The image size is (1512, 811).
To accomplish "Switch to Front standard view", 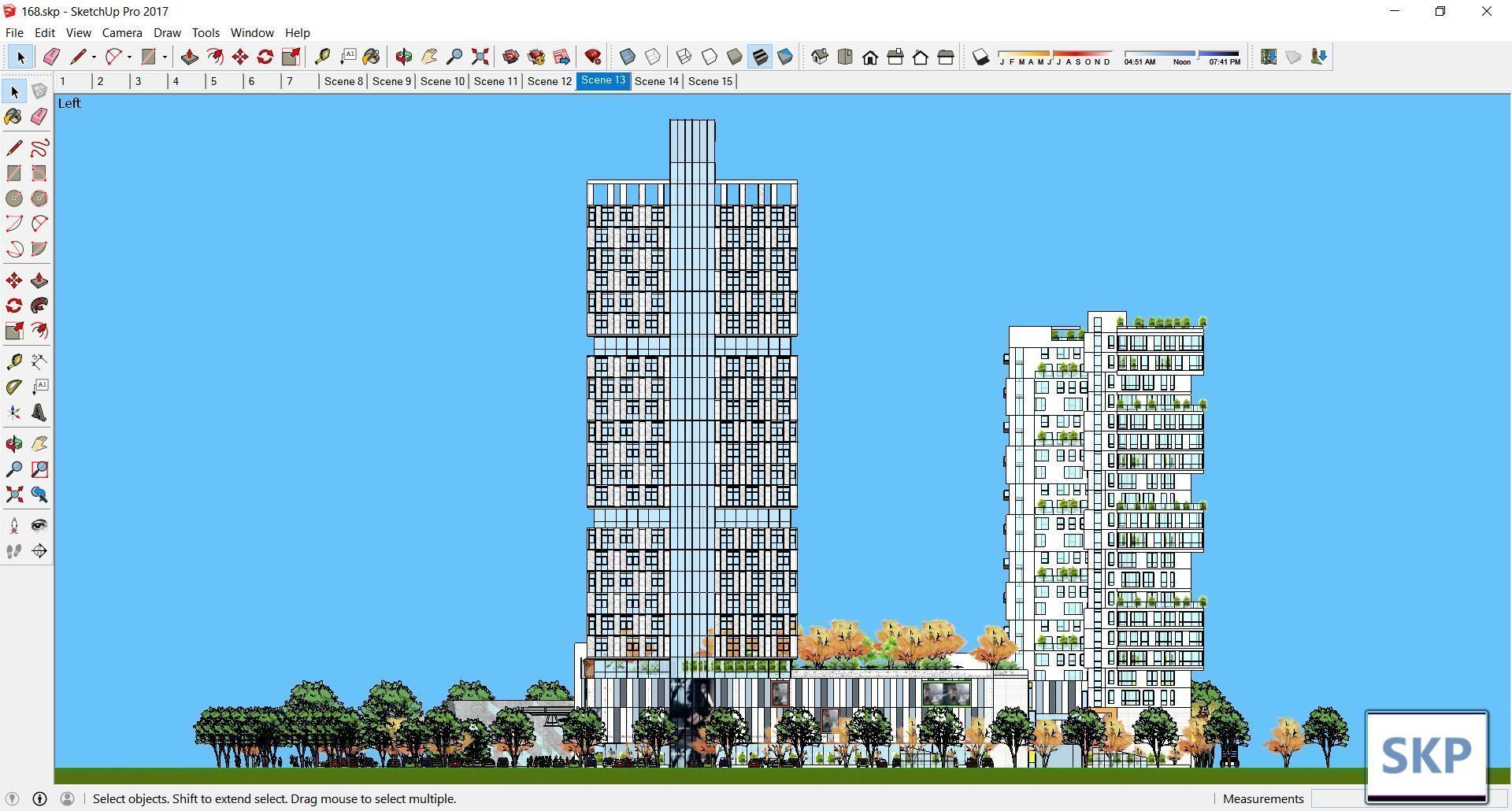I will 870,57.
